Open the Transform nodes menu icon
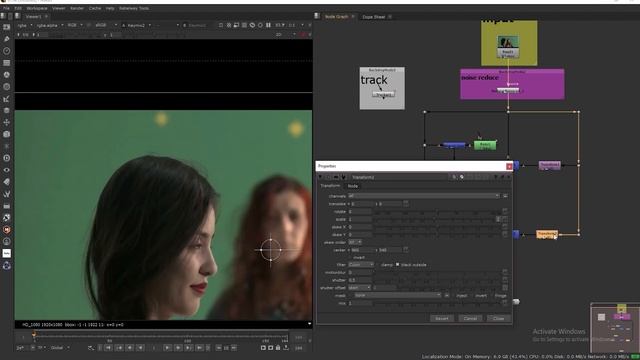The image size is (640, 360). tap(7, 122)
